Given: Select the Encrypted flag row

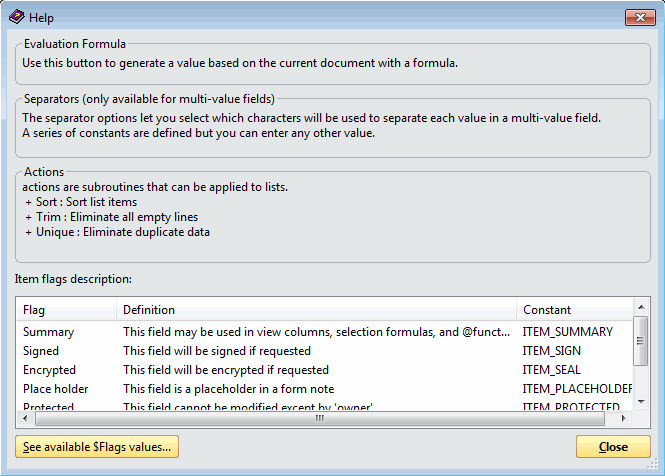Looking at the screenshot, I should tap(48, 370).
